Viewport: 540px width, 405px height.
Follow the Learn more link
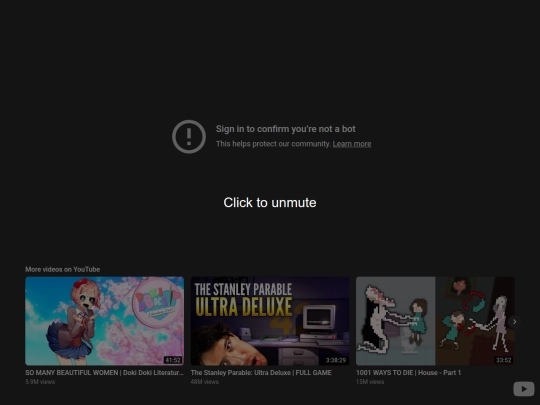click(352, 144)
